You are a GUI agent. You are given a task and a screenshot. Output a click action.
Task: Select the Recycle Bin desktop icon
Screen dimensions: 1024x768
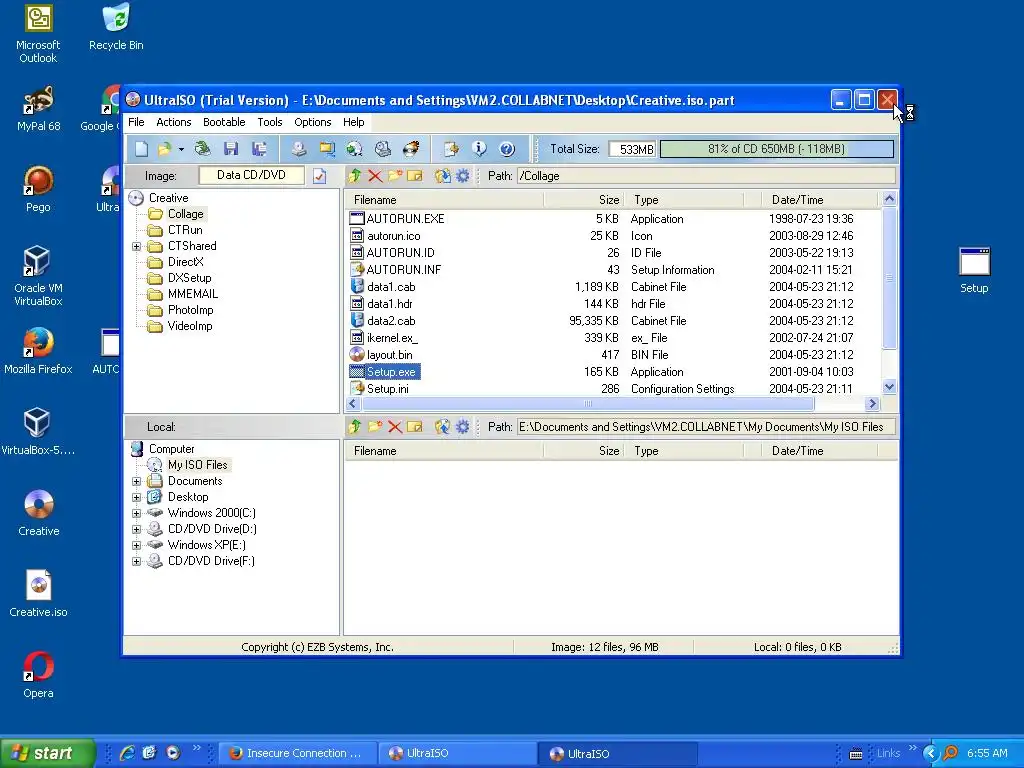[116, 28]
